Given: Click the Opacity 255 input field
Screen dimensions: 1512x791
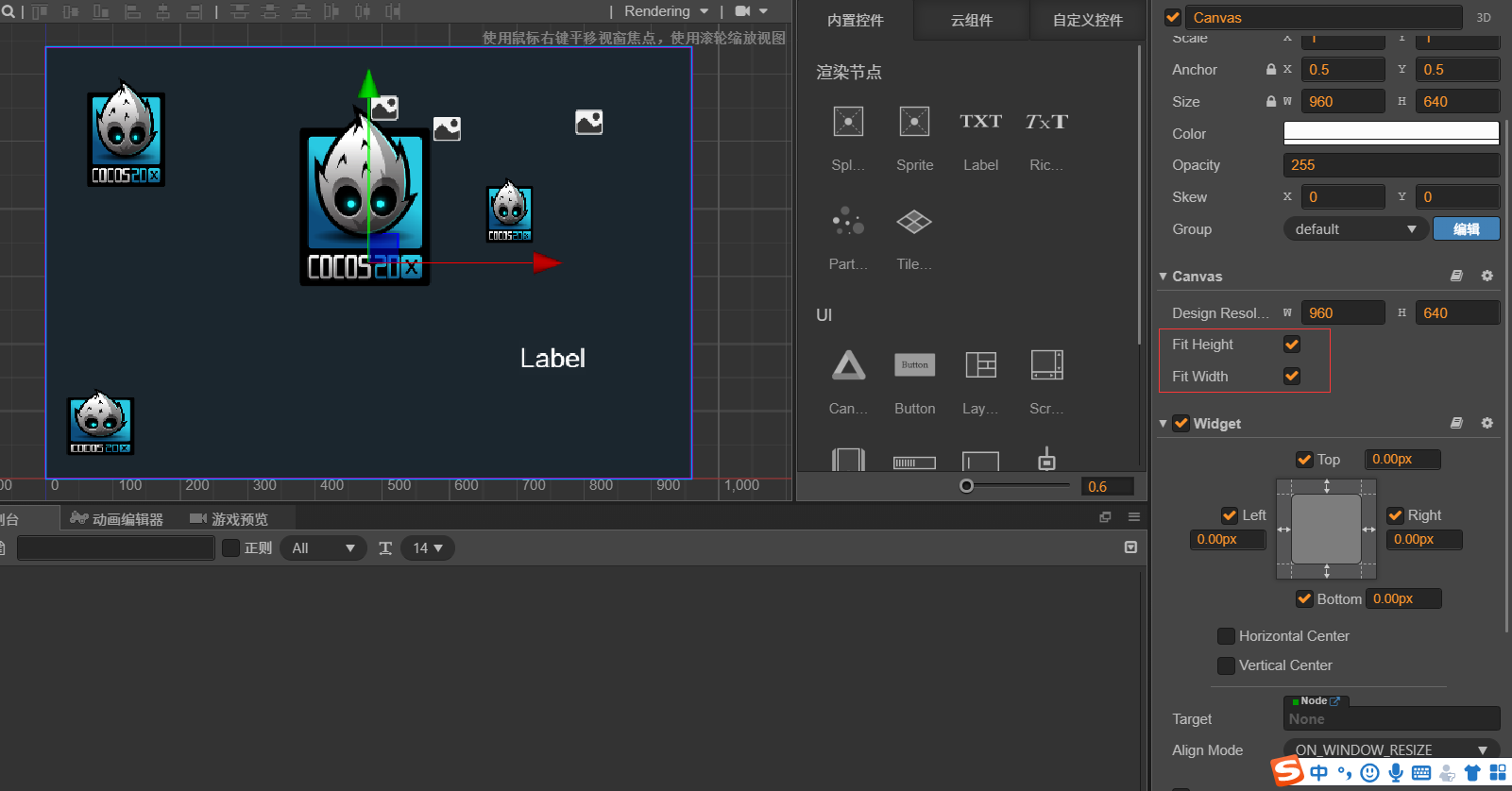Looking at the screenshot, I should [x=1391, y=165].
